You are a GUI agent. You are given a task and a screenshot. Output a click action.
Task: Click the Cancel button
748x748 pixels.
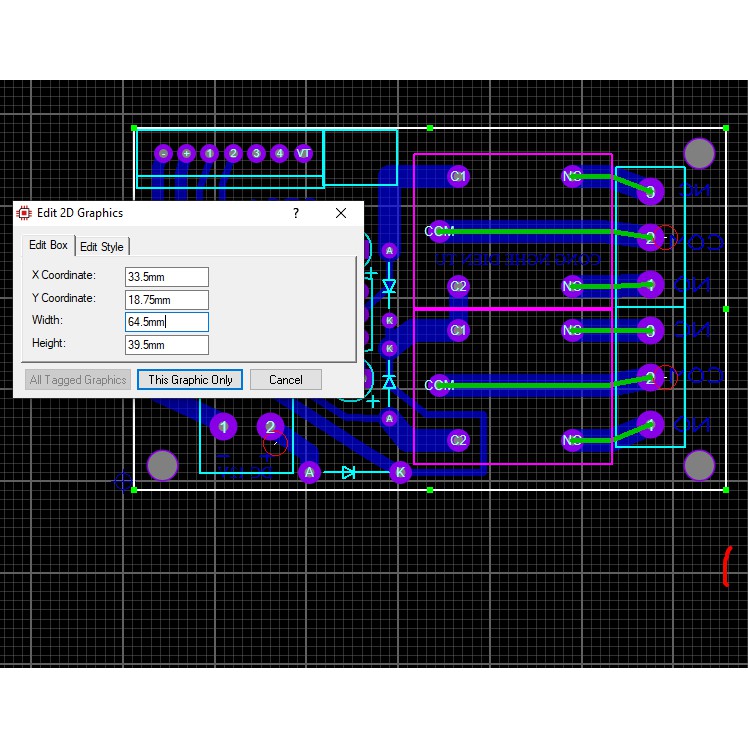tap(286, 379)
